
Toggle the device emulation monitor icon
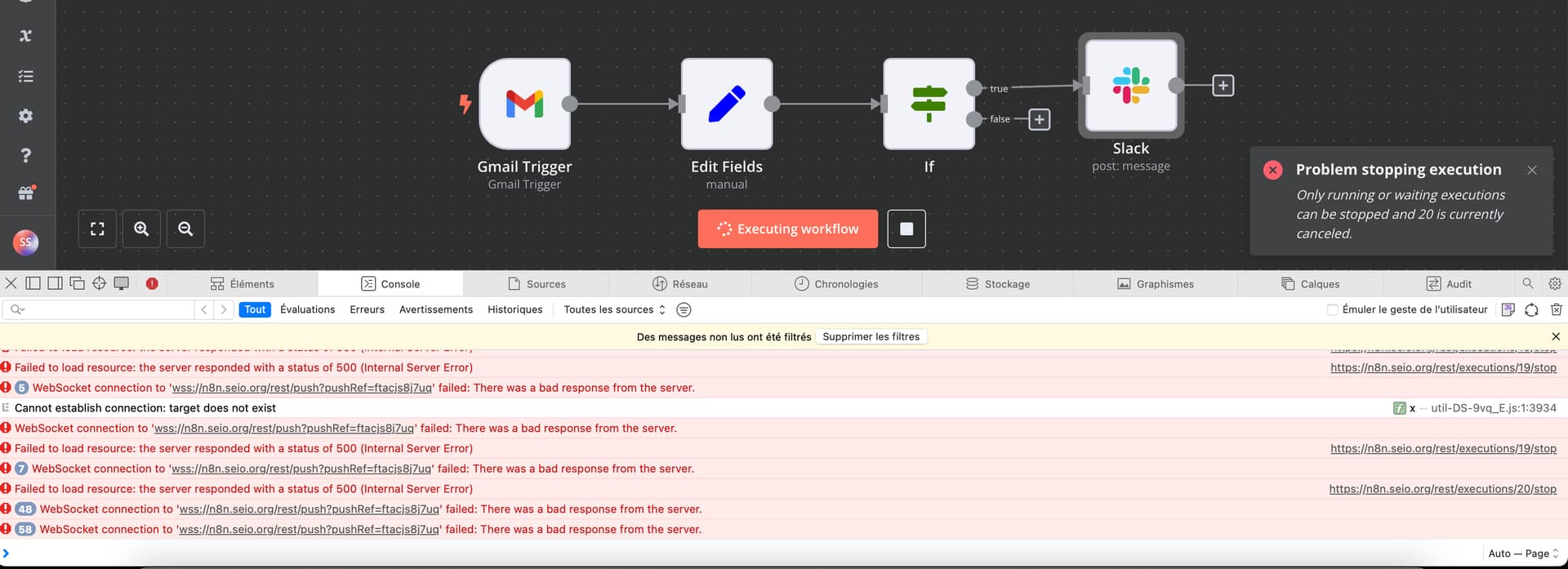[x=122, y=283]
